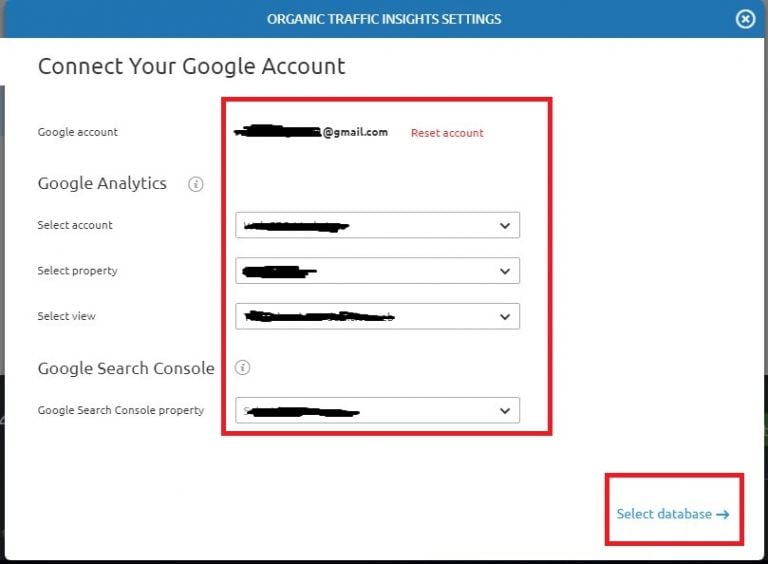Click the Google Search Console property label
Screen dimensions: 768x564
(x=120, y=410)
